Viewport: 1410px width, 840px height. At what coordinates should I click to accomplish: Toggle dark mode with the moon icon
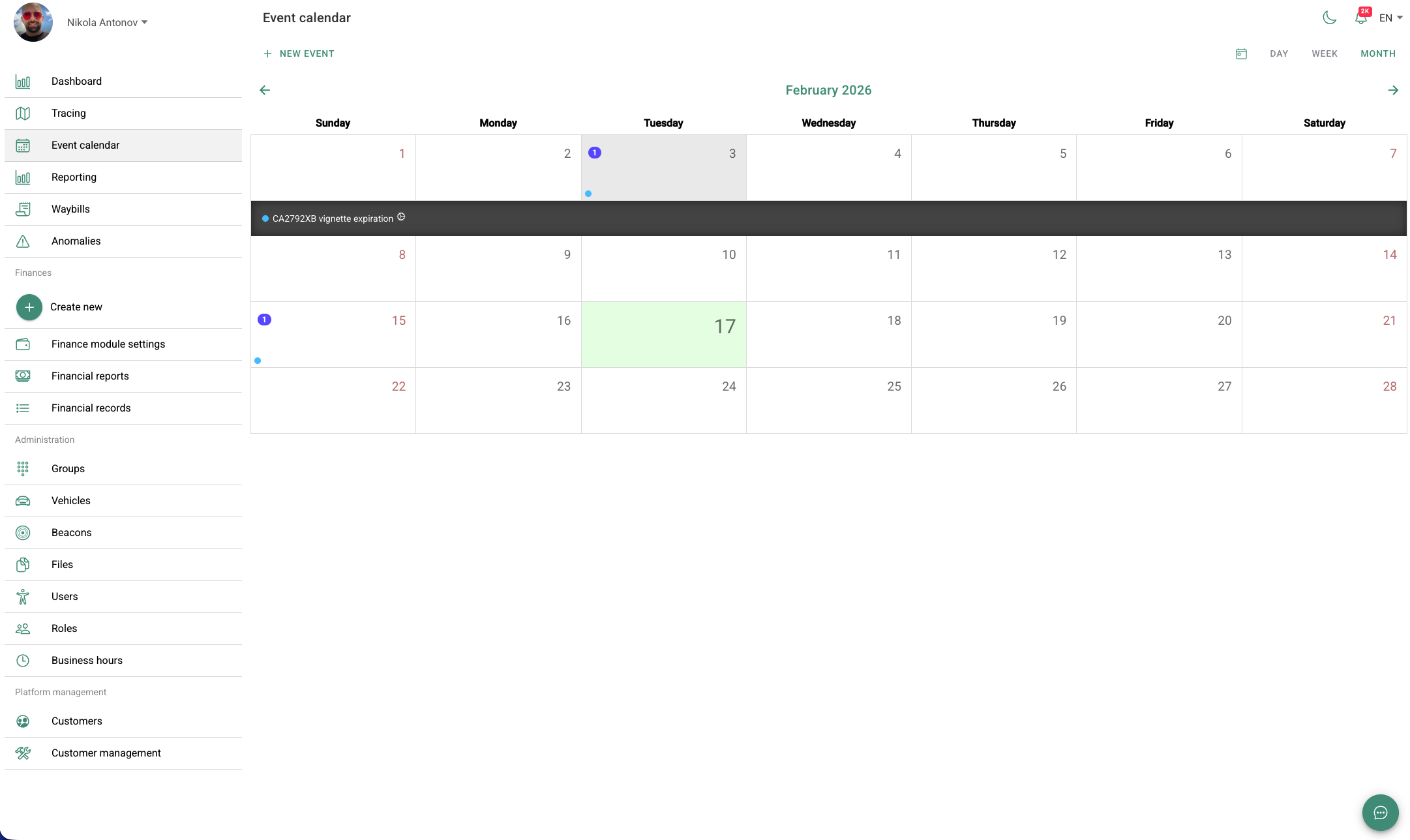tap(1329, 18)
